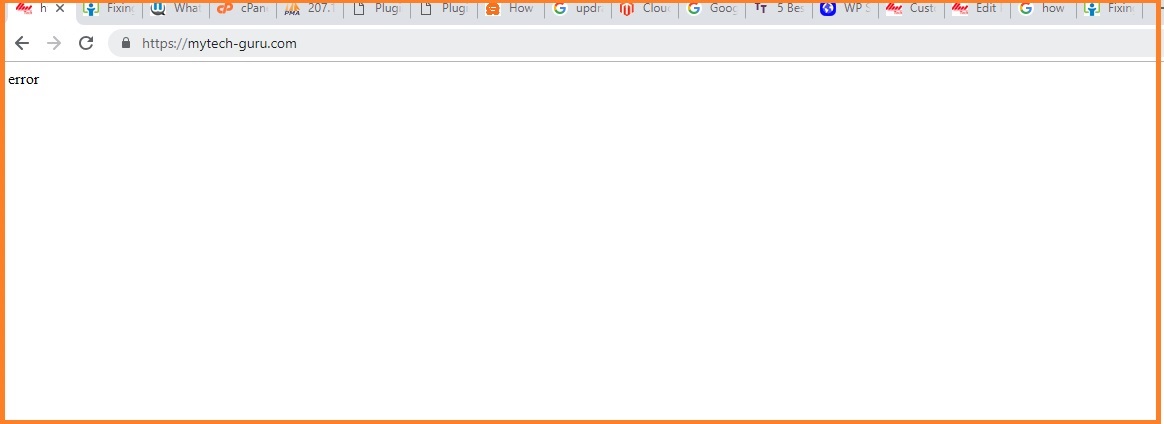Open the 'Plugi' tab next to the 'How' tab
1164x424 pixels.
[x=444, y=9]
